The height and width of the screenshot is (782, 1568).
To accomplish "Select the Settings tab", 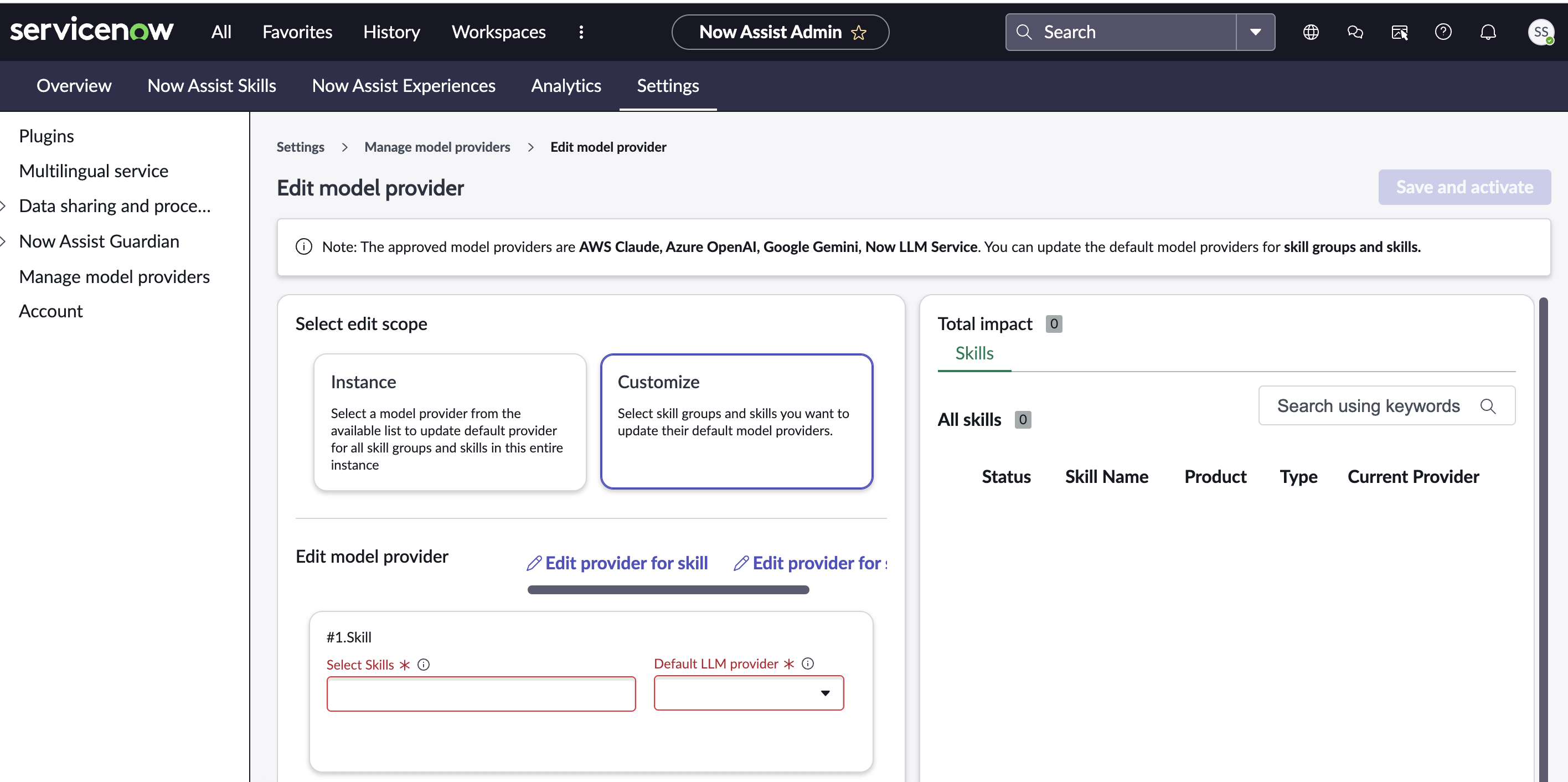I will point(668,86).
